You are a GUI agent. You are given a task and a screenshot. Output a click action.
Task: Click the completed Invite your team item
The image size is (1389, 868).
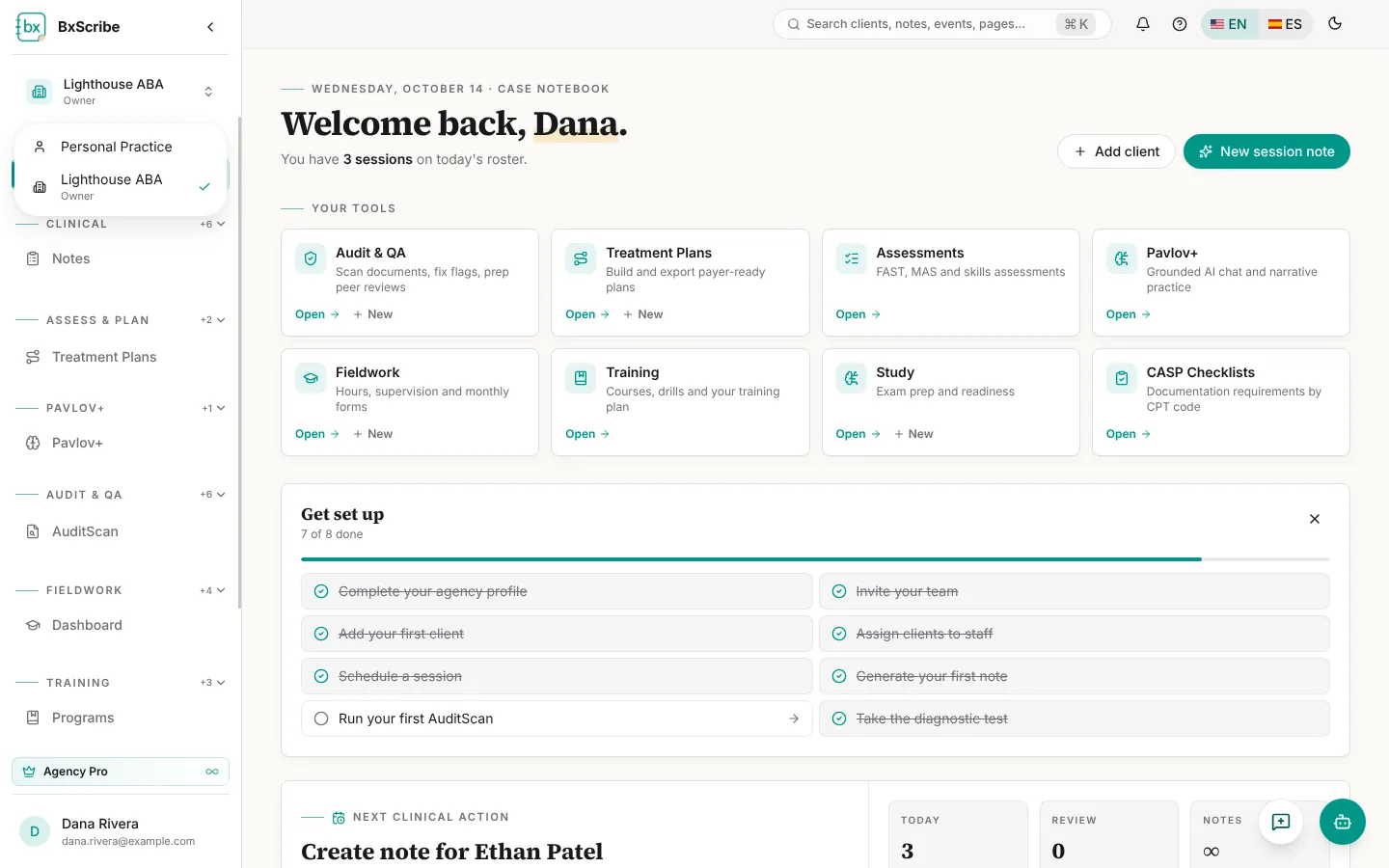(1075, 591)
